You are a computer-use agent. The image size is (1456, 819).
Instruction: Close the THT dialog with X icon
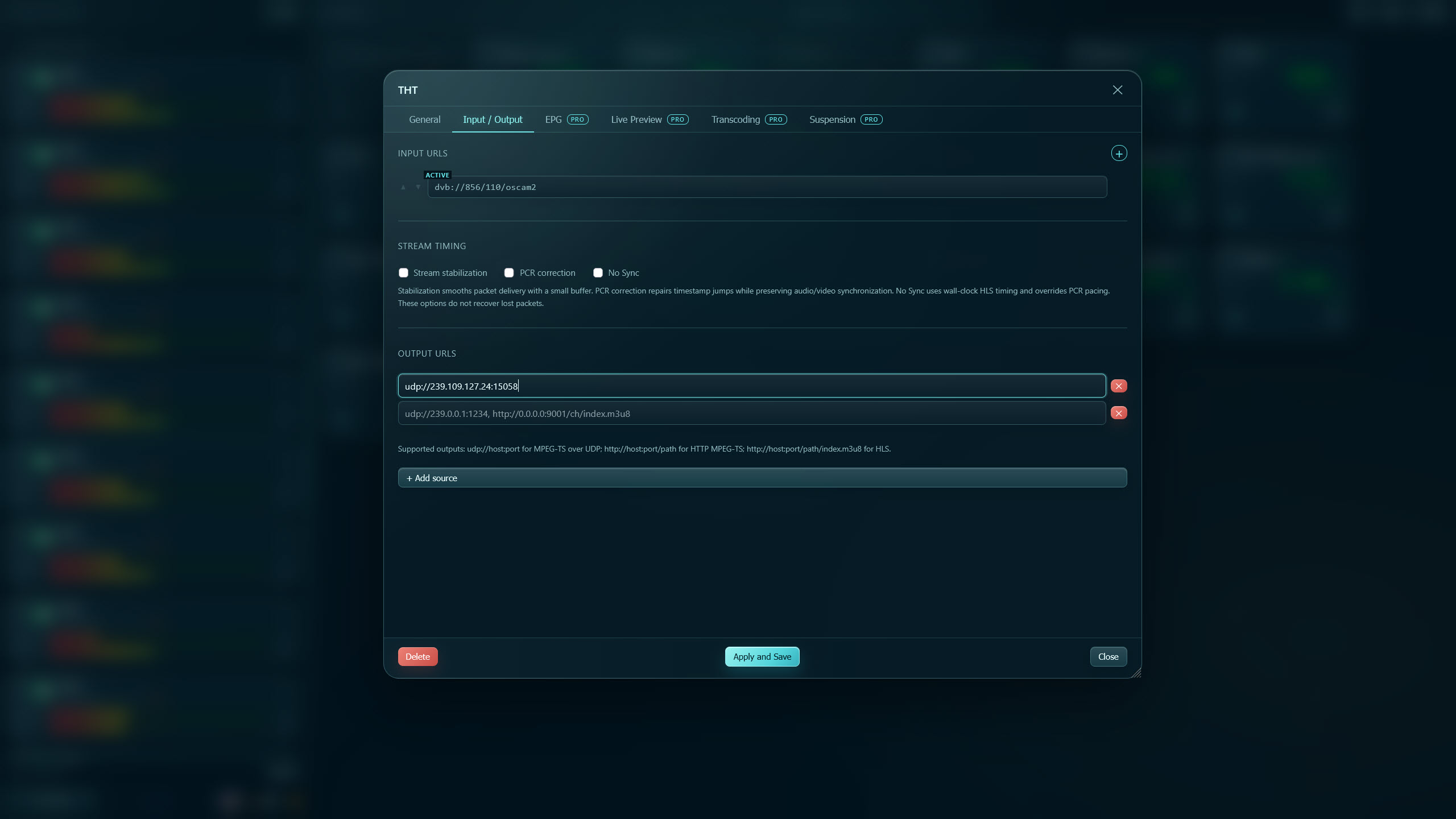click(1118, 90)
